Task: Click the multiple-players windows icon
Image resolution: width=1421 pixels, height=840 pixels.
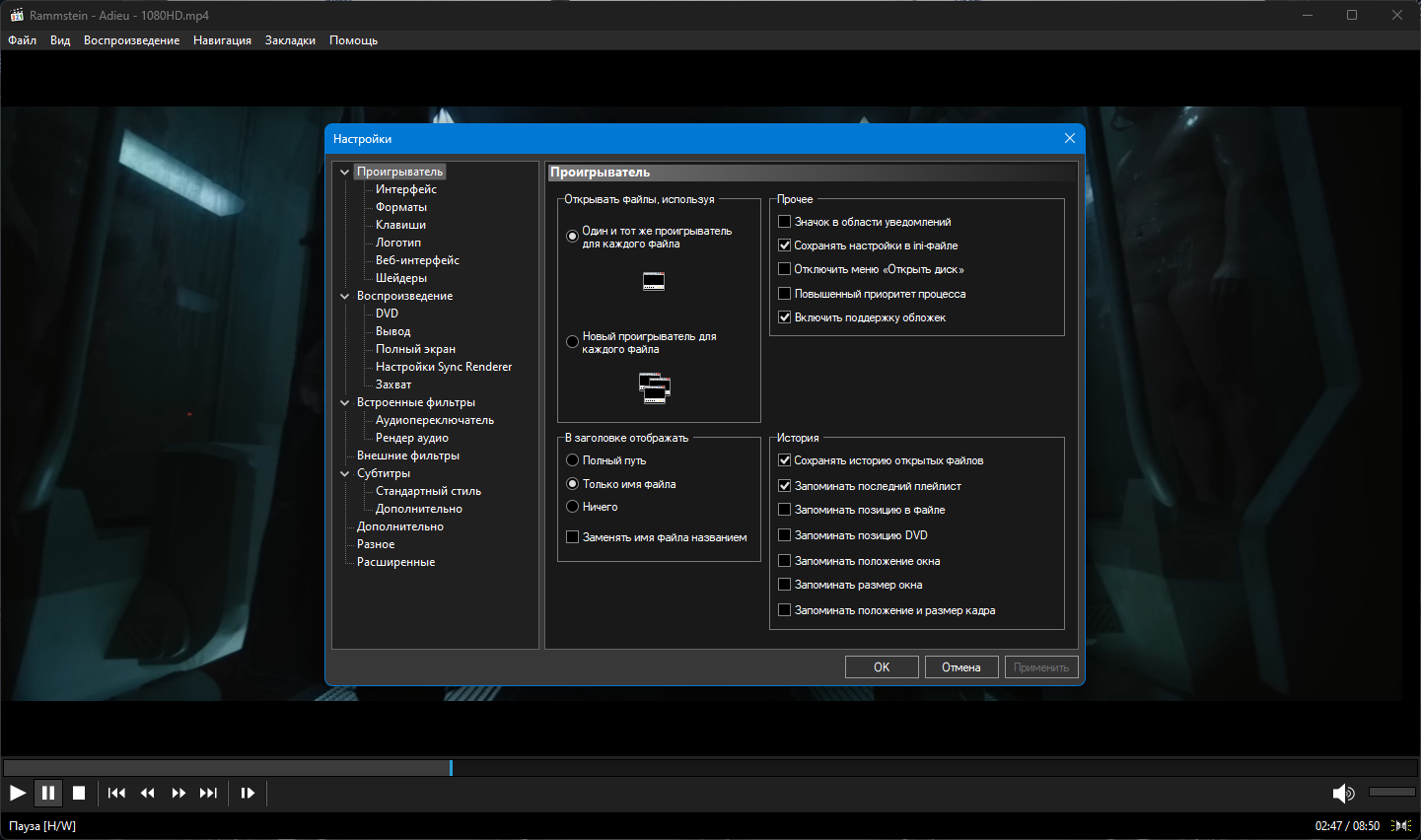Action: 655,388
